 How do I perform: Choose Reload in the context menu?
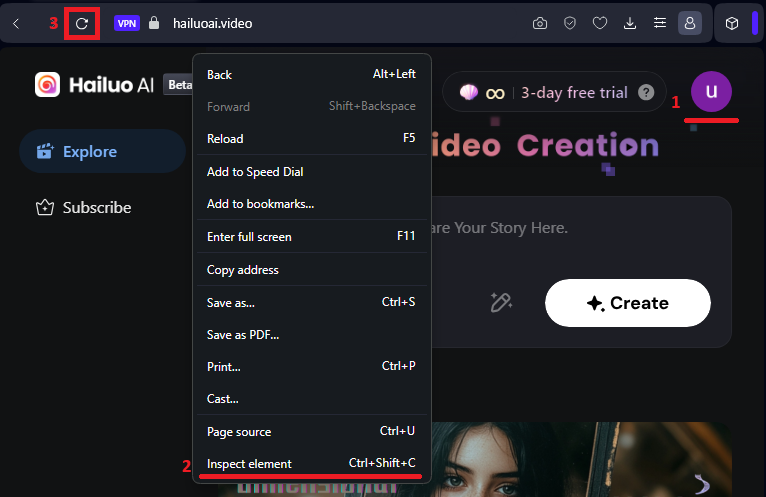225,139
